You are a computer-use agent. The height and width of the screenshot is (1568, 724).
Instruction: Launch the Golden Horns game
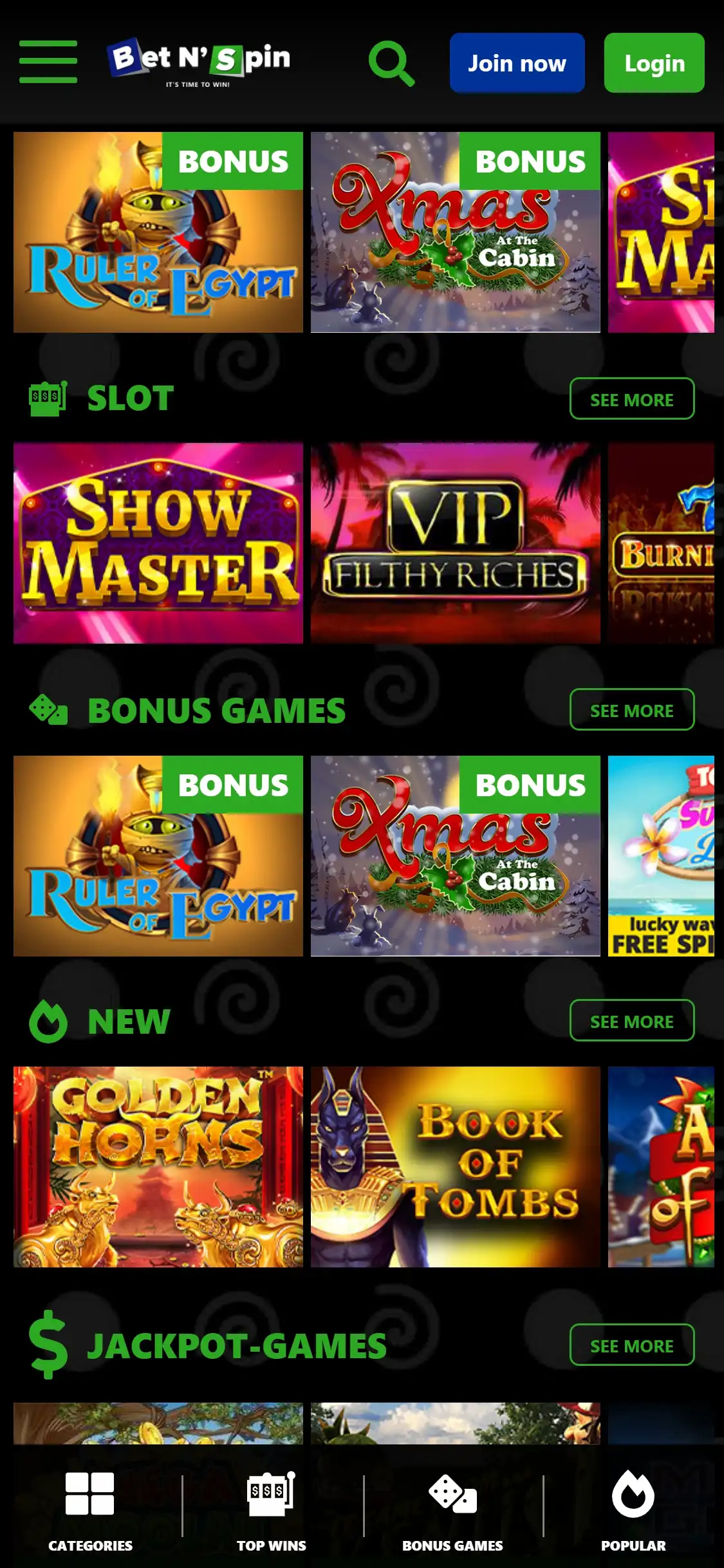click(158, 1167)
